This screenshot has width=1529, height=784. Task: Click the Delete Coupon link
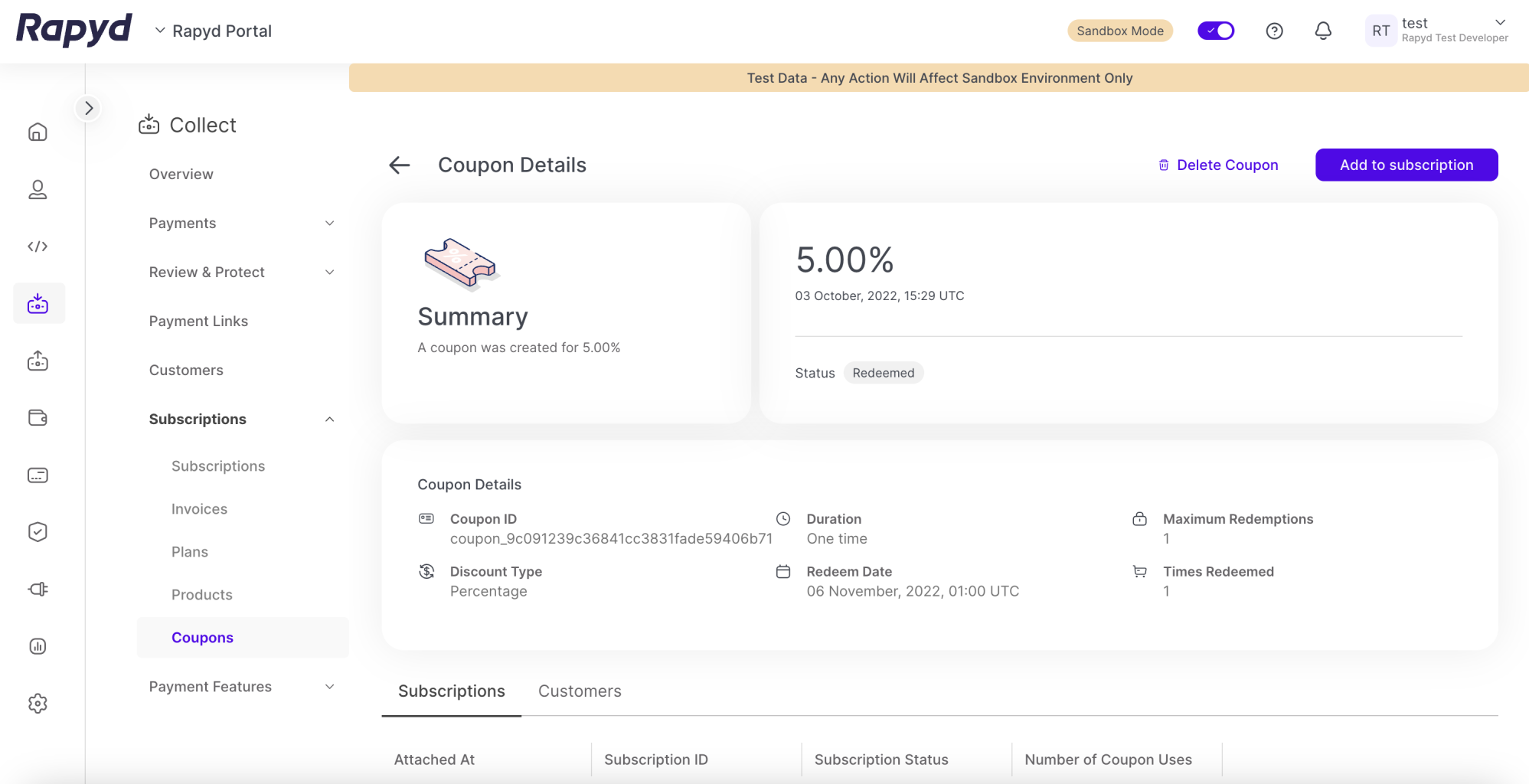coord(1218,165)
